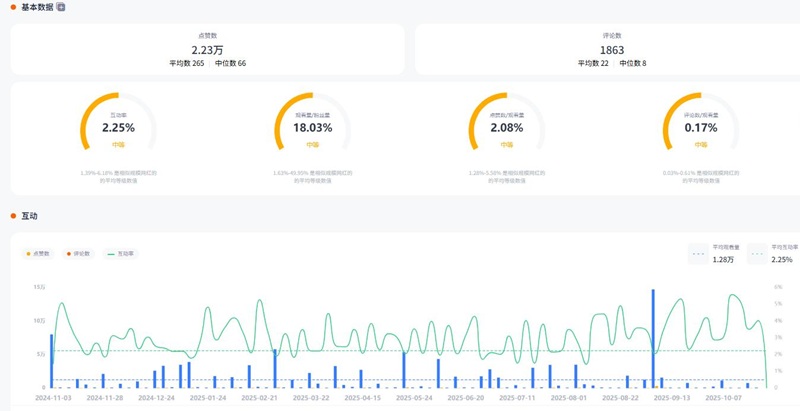This screenshot has width=800, height=411.
Task: Select the 基本数据 section heading
Action: coord(37,7)
